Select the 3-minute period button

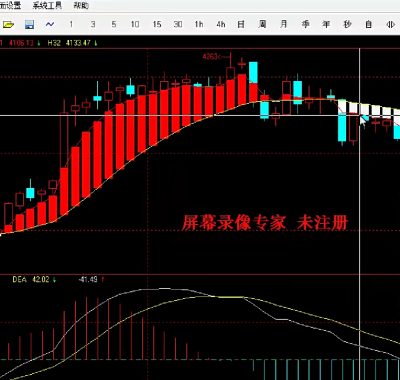pyautogui.click(x=93, y=24)
